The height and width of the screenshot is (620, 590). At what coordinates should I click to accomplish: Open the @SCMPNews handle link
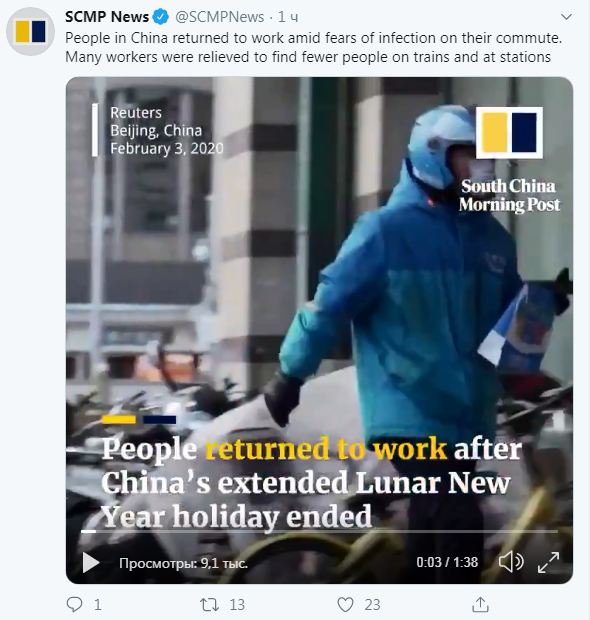pos(219,17)
